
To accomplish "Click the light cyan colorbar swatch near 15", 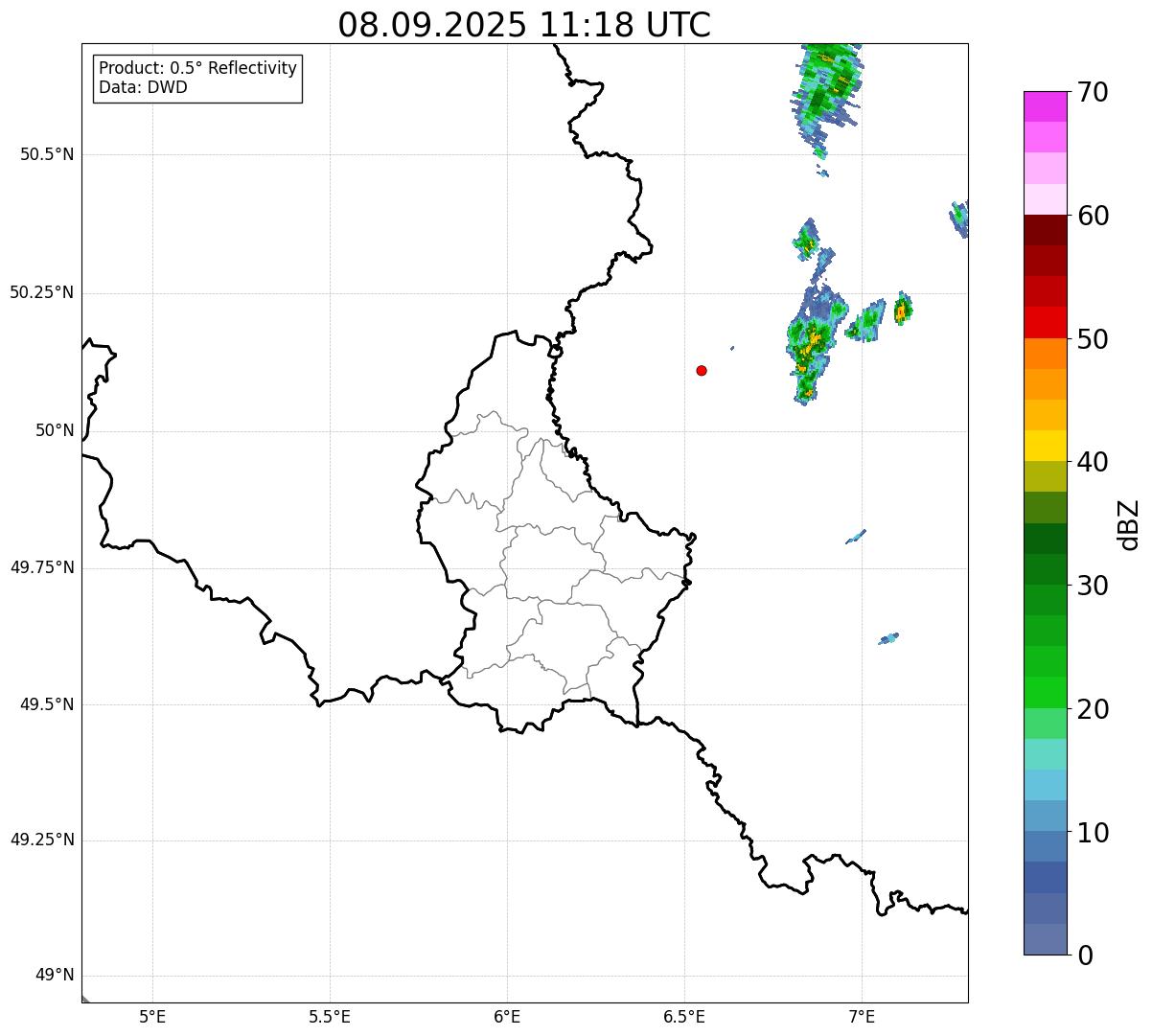I will 1045,754.
